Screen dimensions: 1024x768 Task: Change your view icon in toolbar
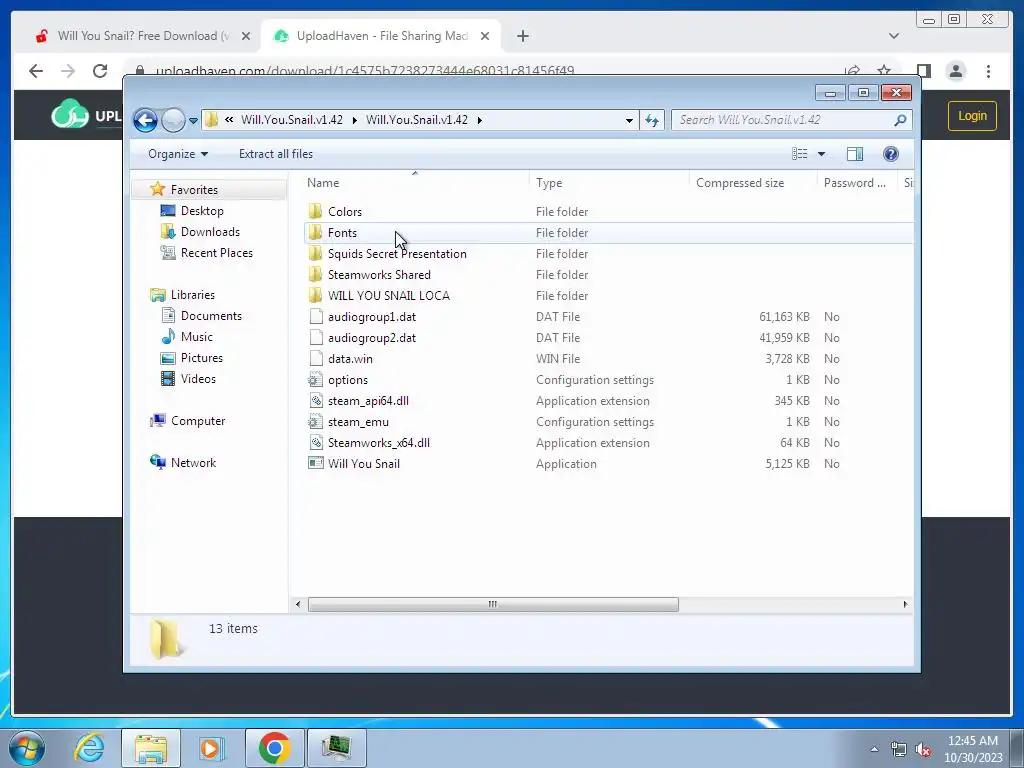click(x=799, y=154)
